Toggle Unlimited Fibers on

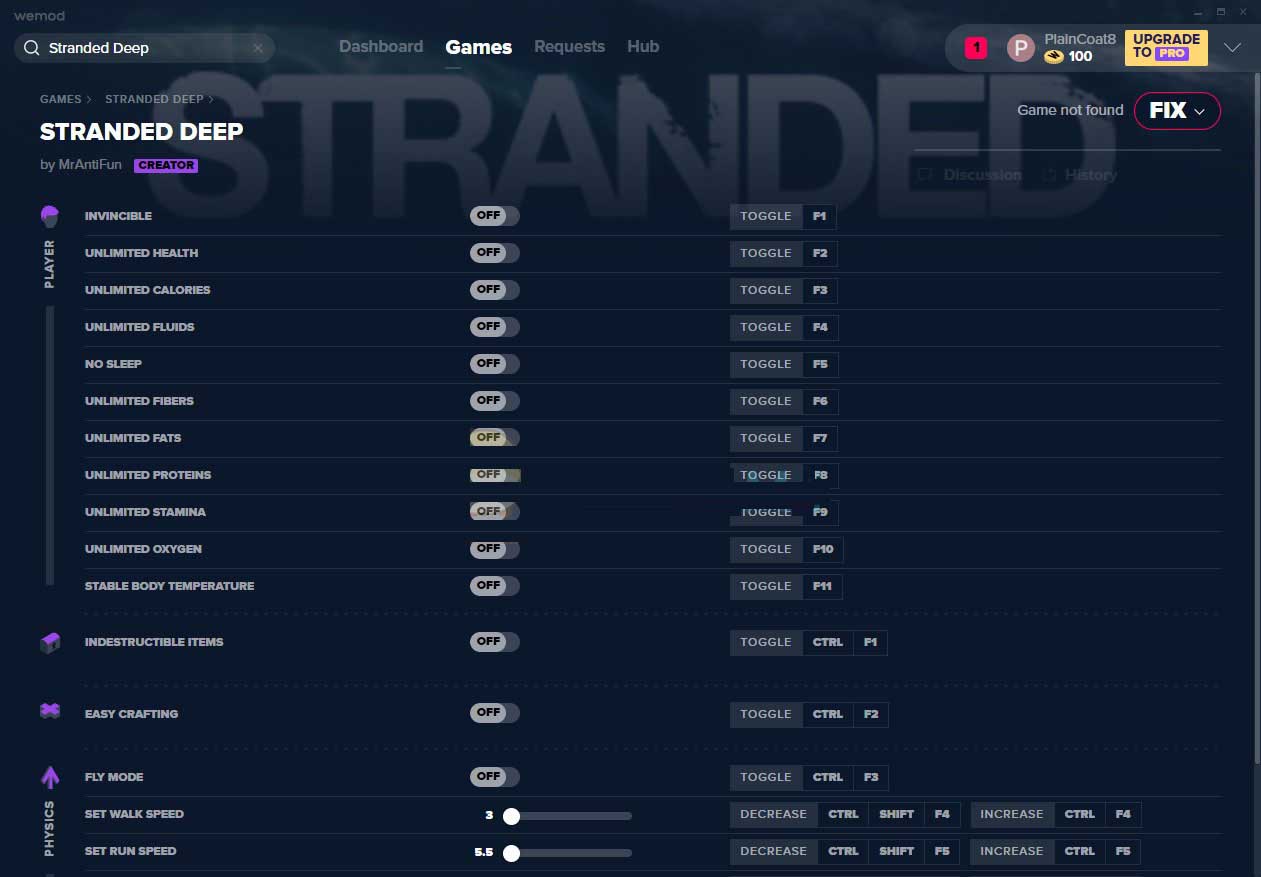[495, 401]
